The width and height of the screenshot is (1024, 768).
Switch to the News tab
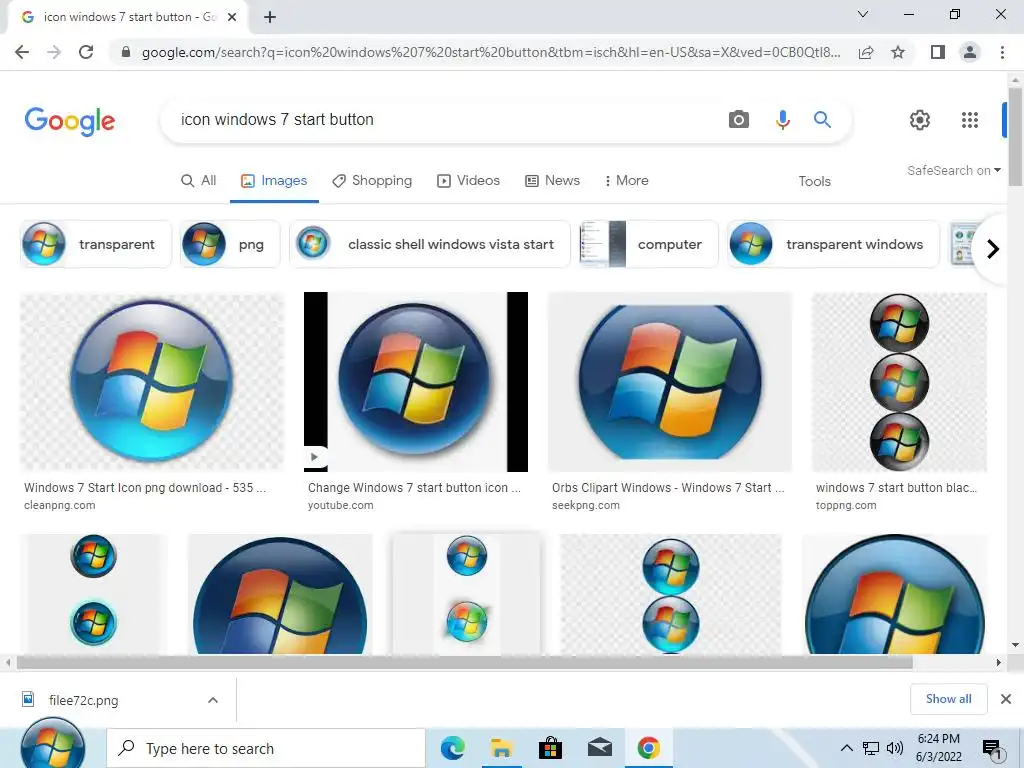(552, 180)
